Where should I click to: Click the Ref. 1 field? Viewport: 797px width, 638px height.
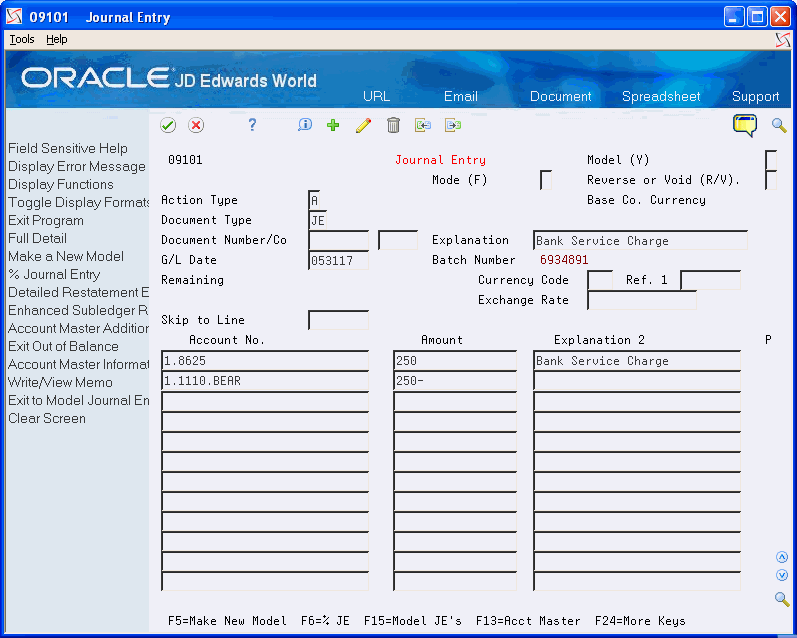click(711, 280)
